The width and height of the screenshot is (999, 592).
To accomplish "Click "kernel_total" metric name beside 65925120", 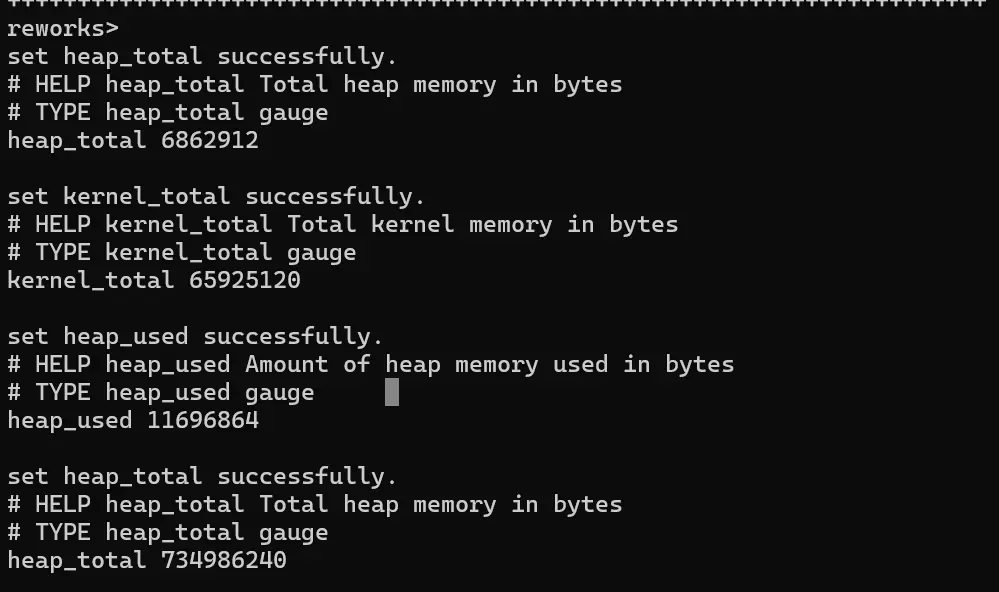I will (x=90, y=280).
